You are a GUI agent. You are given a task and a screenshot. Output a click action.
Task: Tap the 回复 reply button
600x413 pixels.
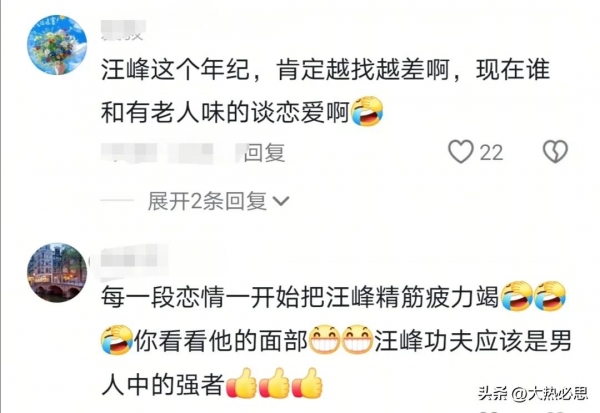pos(264,152)
